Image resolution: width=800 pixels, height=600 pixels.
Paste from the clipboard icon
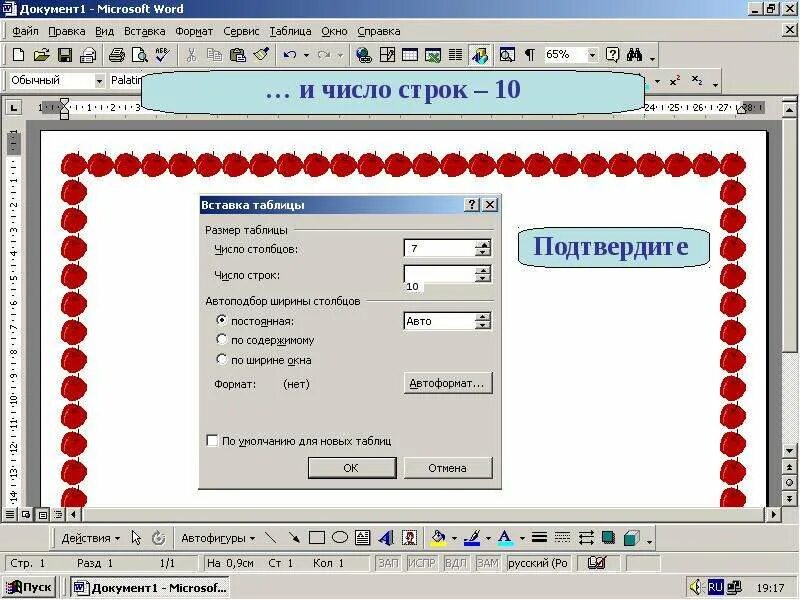point(238,55)
